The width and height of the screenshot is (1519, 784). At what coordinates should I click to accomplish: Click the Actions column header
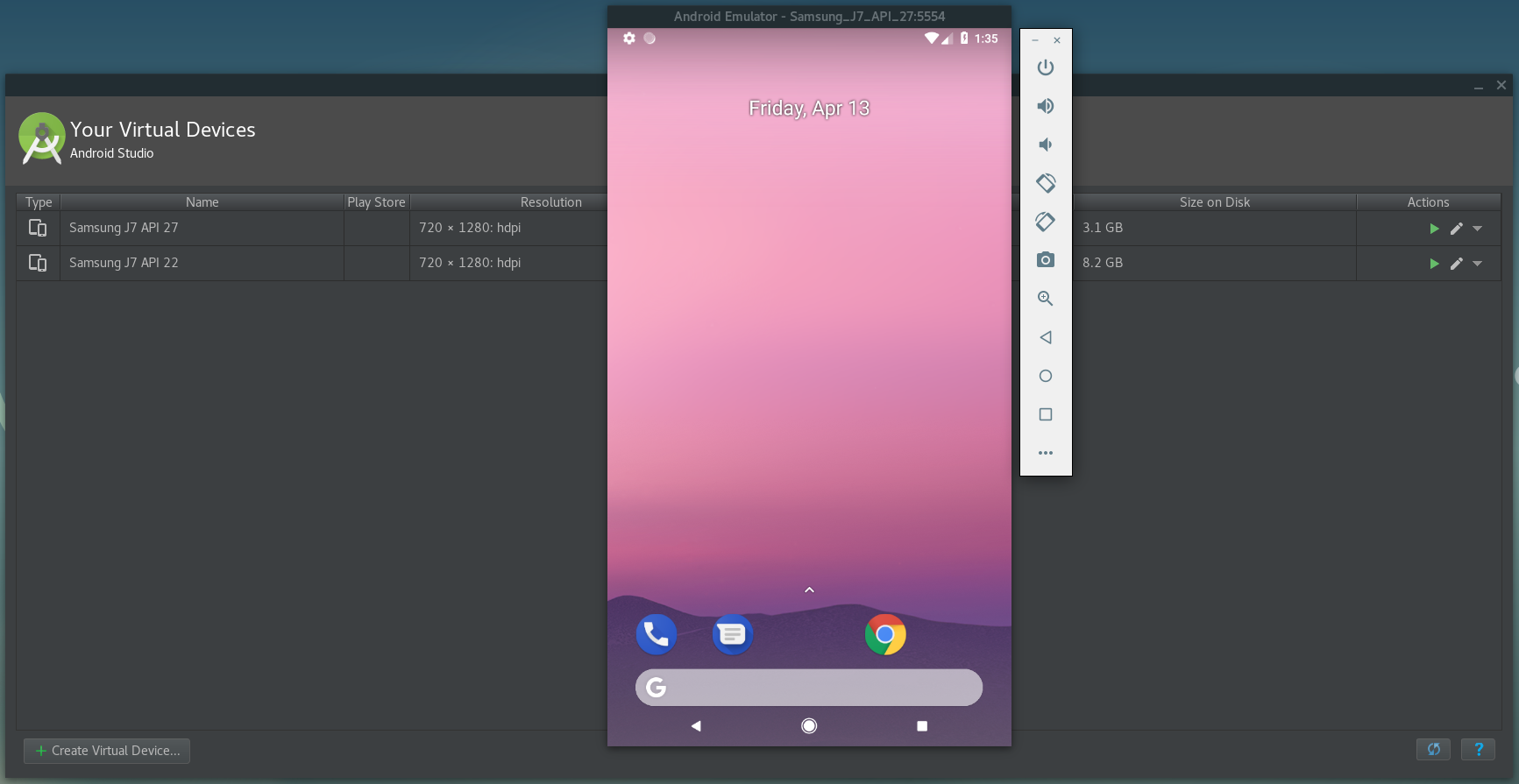point(1428,202)
